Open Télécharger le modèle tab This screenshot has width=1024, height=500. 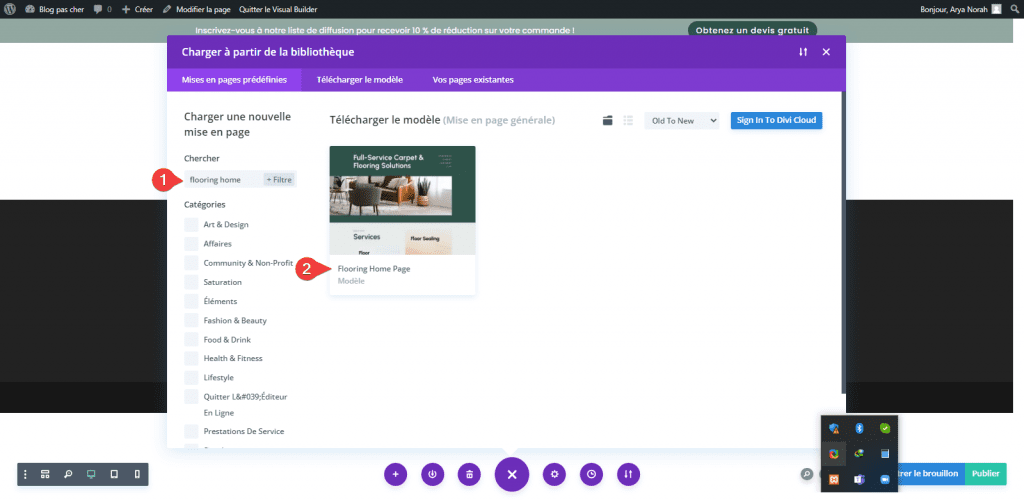pos(360,80)
